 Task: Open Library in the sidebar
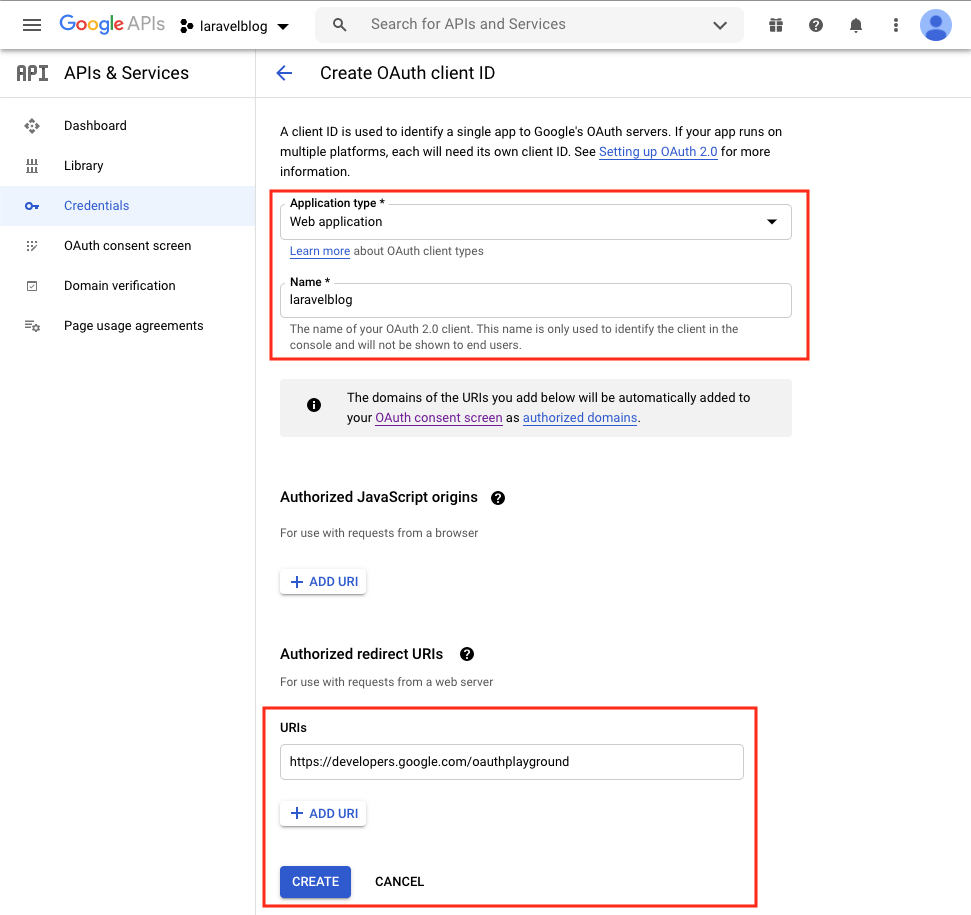pos(128,166)
